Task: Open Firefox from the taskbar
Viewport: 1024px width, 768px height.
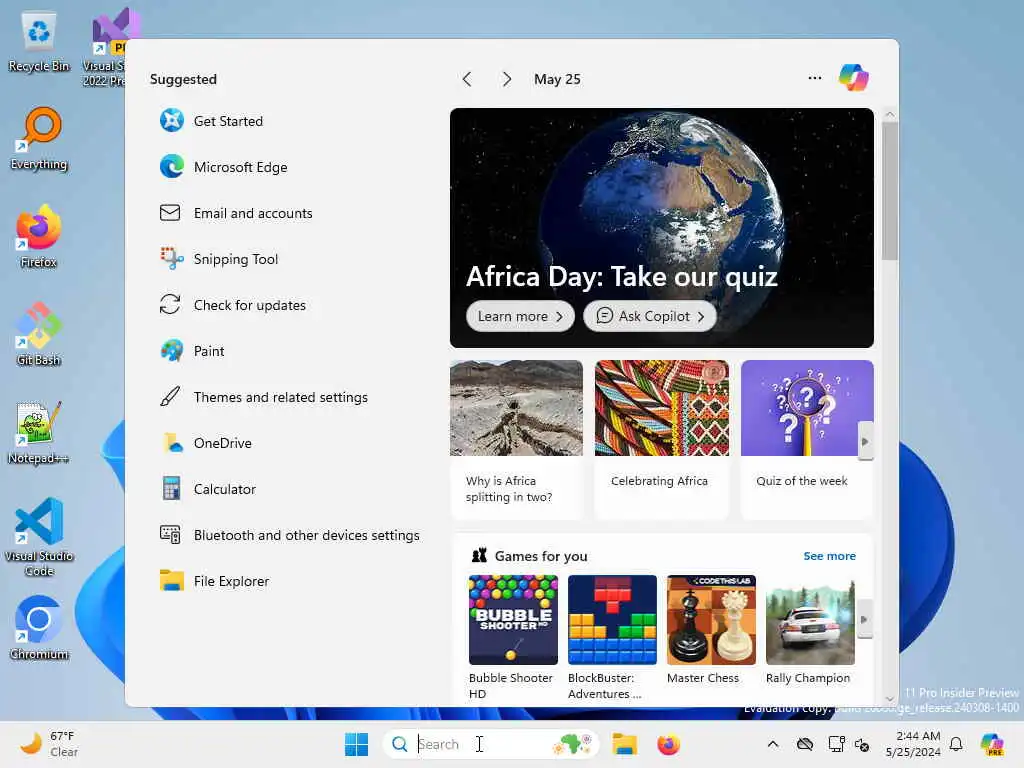Action: [x=669, y=744]
